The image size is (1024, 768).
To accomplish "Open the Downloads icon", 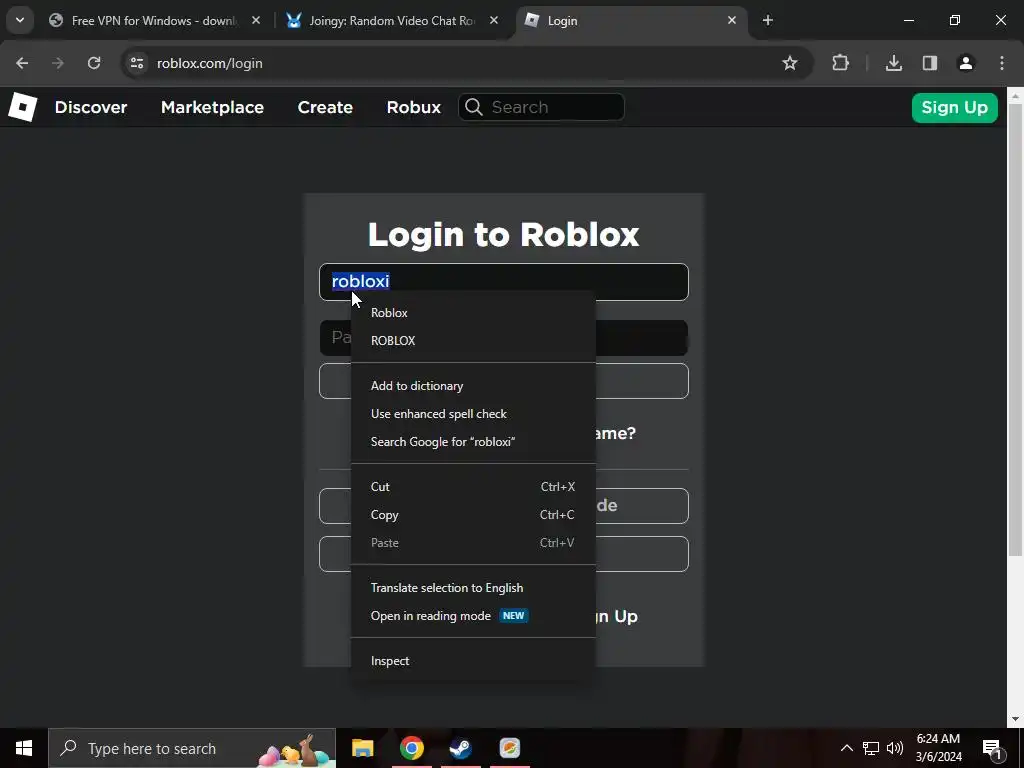I will (893, 63).
